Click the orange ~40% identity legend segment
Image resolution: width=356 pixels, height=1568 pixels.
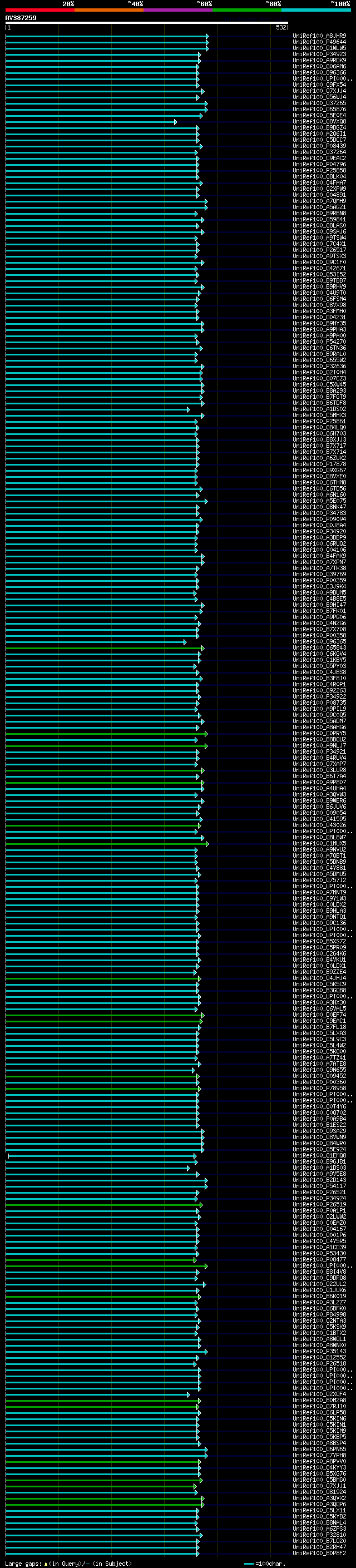110,10
